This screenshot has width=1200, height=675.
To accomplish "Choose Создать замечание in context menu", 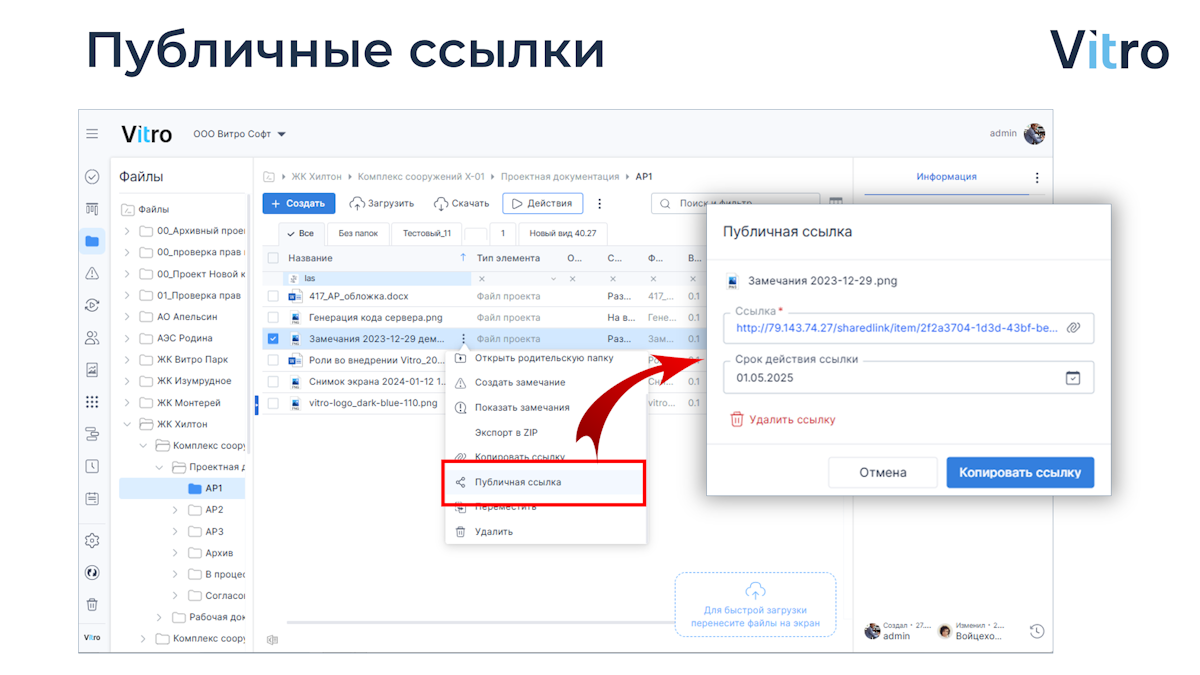I will point(545,383).
